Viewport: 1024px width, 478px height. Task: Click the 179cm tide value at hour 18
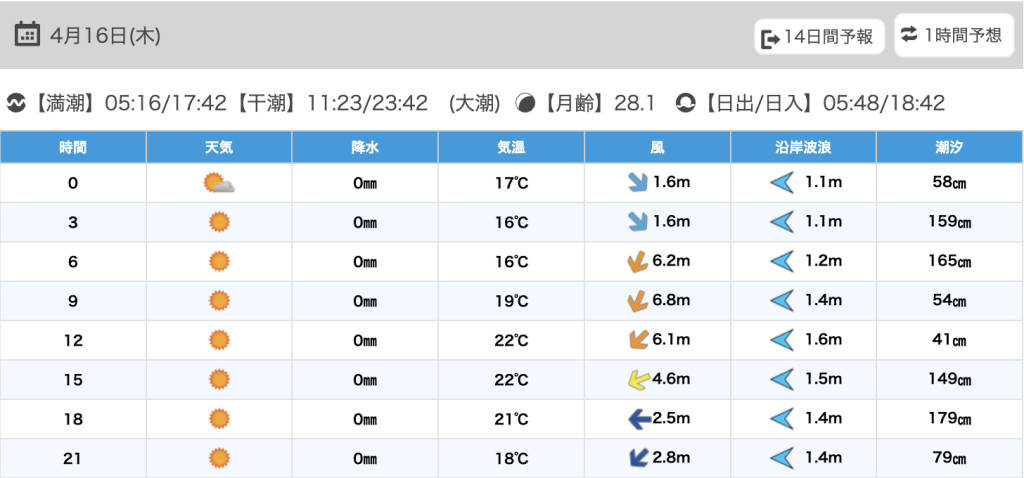tap(949, 419)
